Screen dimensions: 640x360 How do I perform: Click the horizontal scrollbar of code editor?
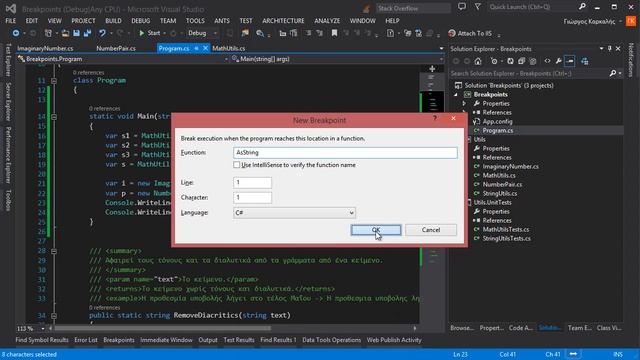[163, 328]
